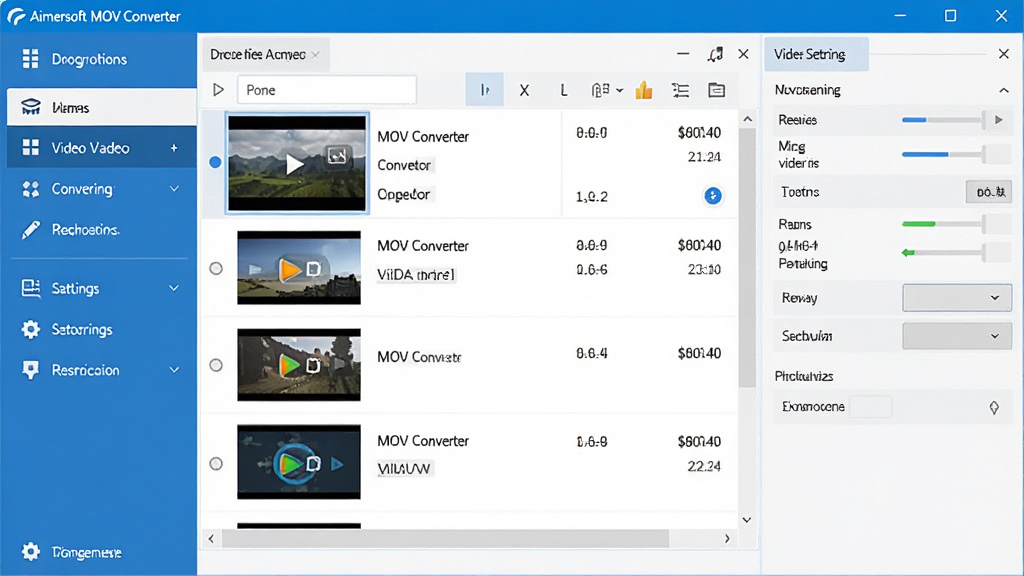The width and height of the screenshot is (1024, 576).
Task: Focus the Pone input field
Action: click(327, 89)
